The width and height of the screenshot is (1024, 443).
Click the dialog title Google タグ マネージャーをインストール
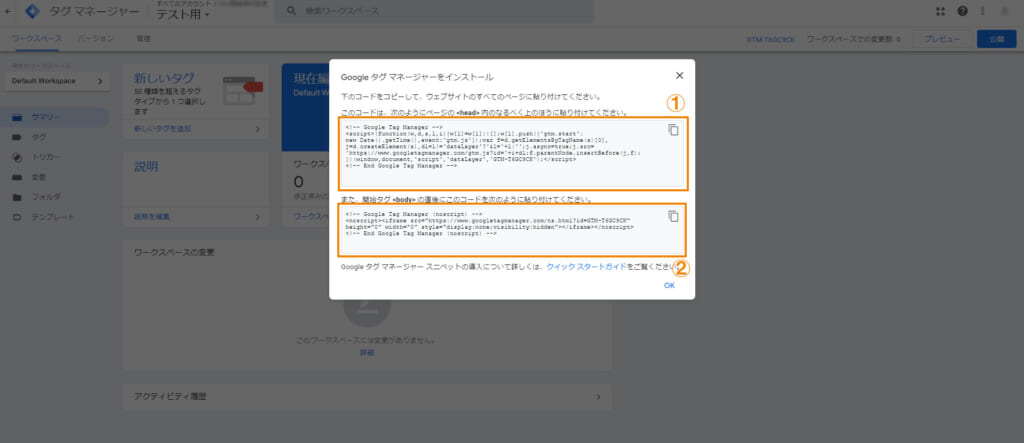pyautogui.click(x=417, y=76)
